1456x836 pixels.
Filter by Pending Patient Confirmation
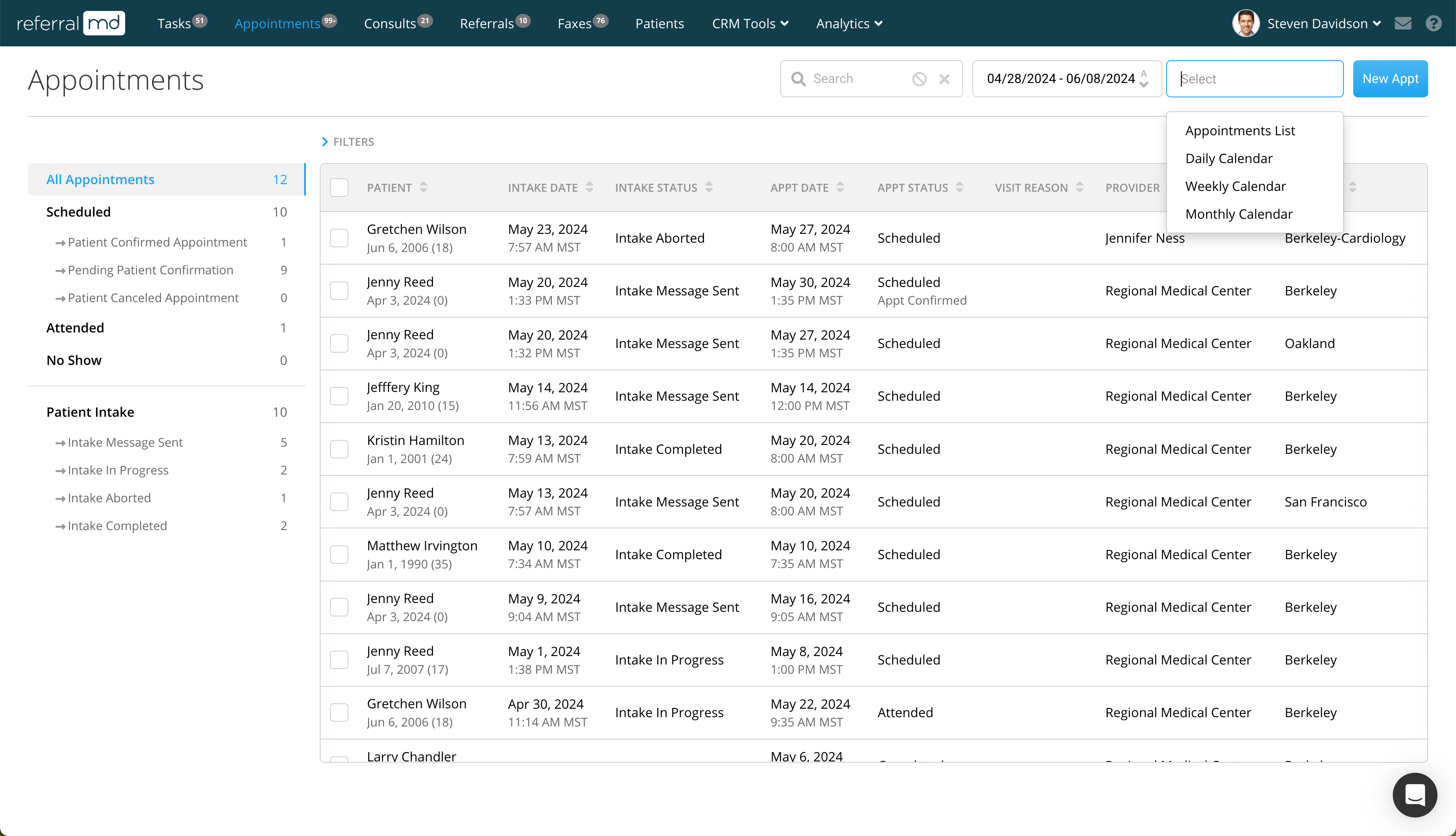click(x=150, y=270)
